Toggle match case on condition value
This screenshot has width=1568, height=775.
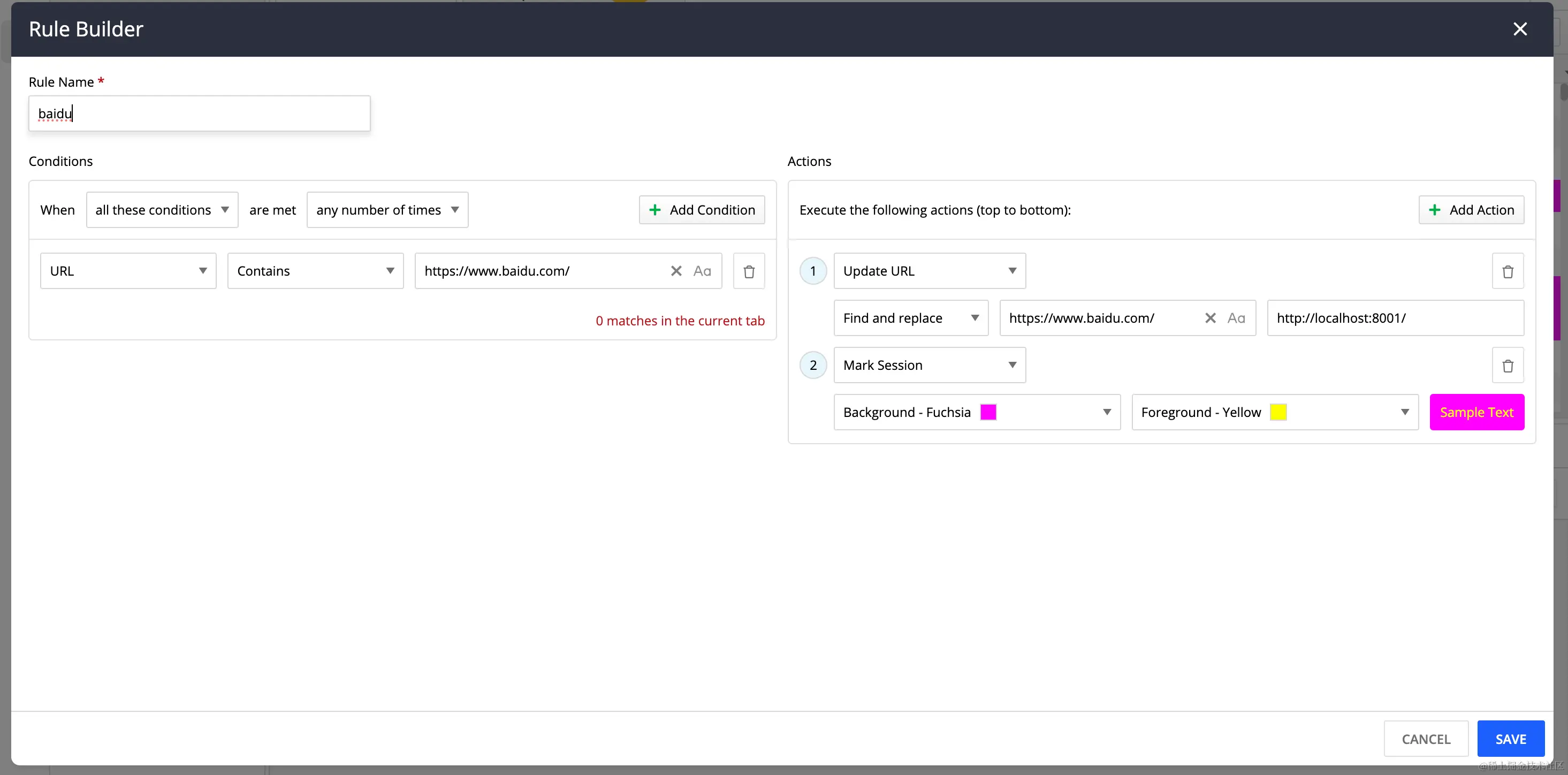coord(702,271)
